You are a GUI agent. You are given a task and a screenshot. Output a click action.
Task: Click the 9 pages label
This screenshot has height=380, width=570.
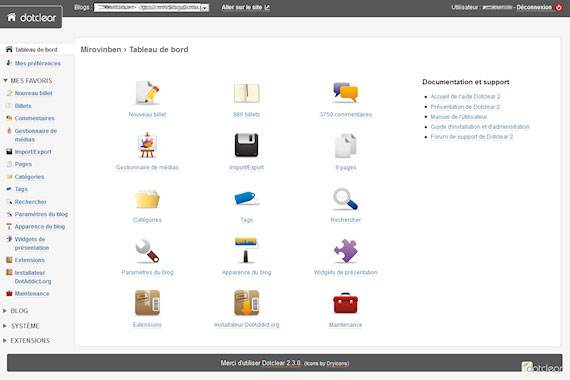click(x=346, y=167)
